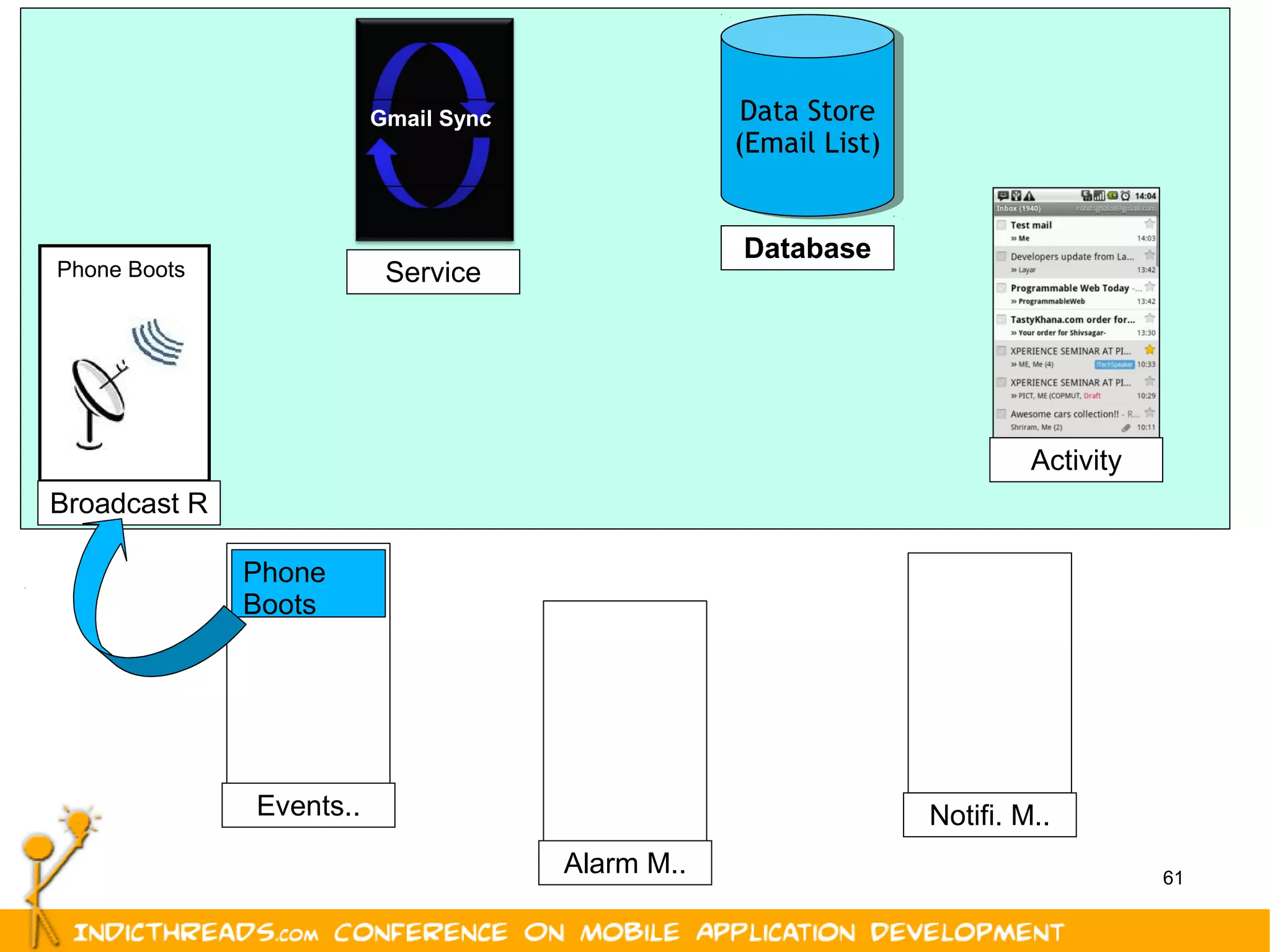This screenshot has width=1270, height=952.
Task: Select the Database label box
Action: click(x=807, y=248)
